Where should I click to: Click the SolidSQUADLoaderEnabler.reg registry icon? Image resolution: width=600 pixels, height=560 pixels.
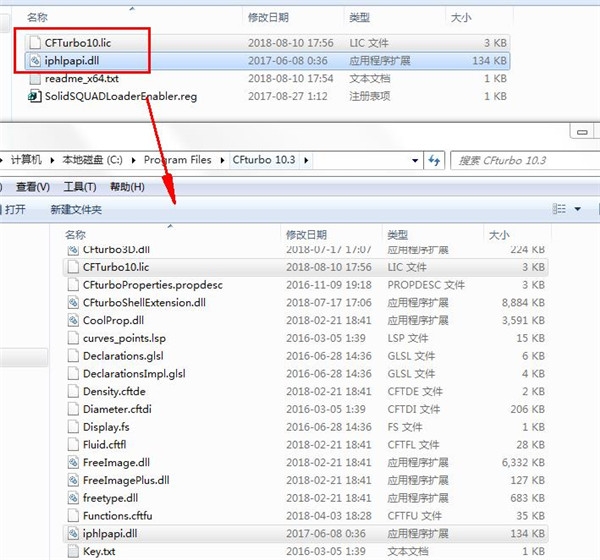click(x=34, y=96)
